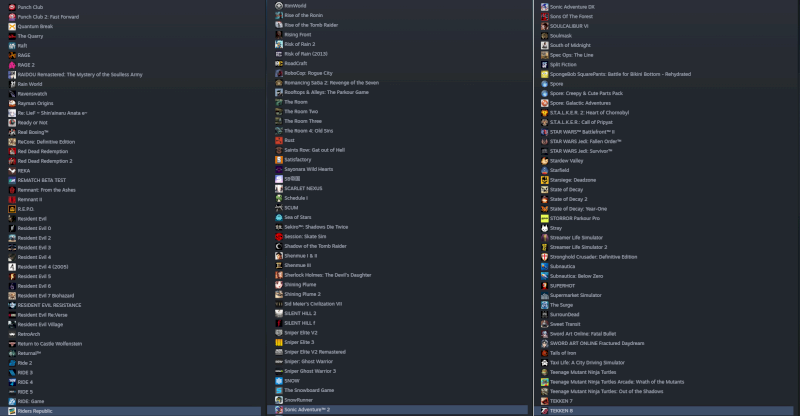800x416 pixels.
Task: Open 'The Quarry' entry
Action: point(30,36)
